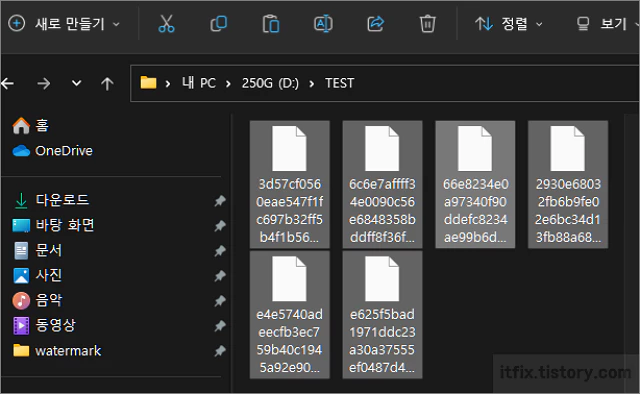Click the pin icon beside 음악
The image size is (640, 394).
(220, 301)
